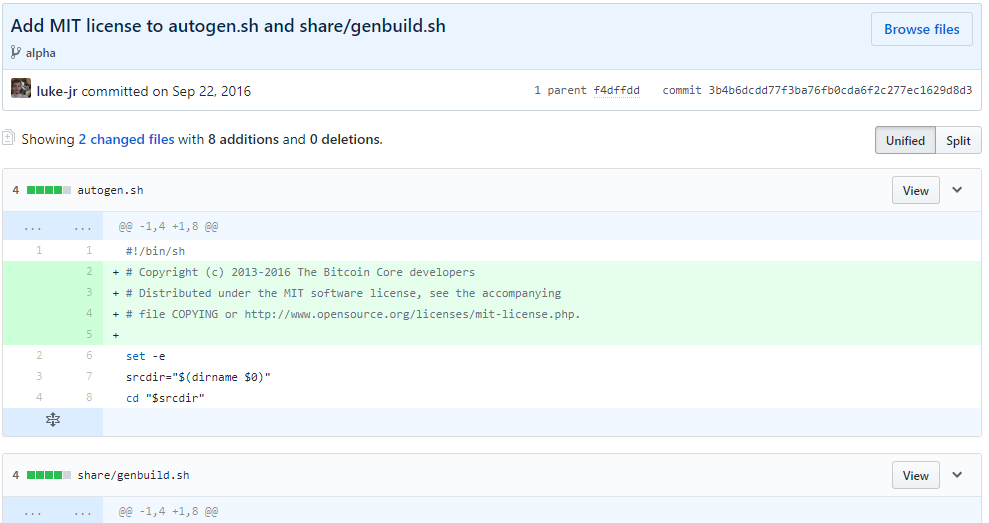Collapse the share/genbuild.sh file diff
The height and width of the screenshot is (523, 989).
click(x=957, y=475)
